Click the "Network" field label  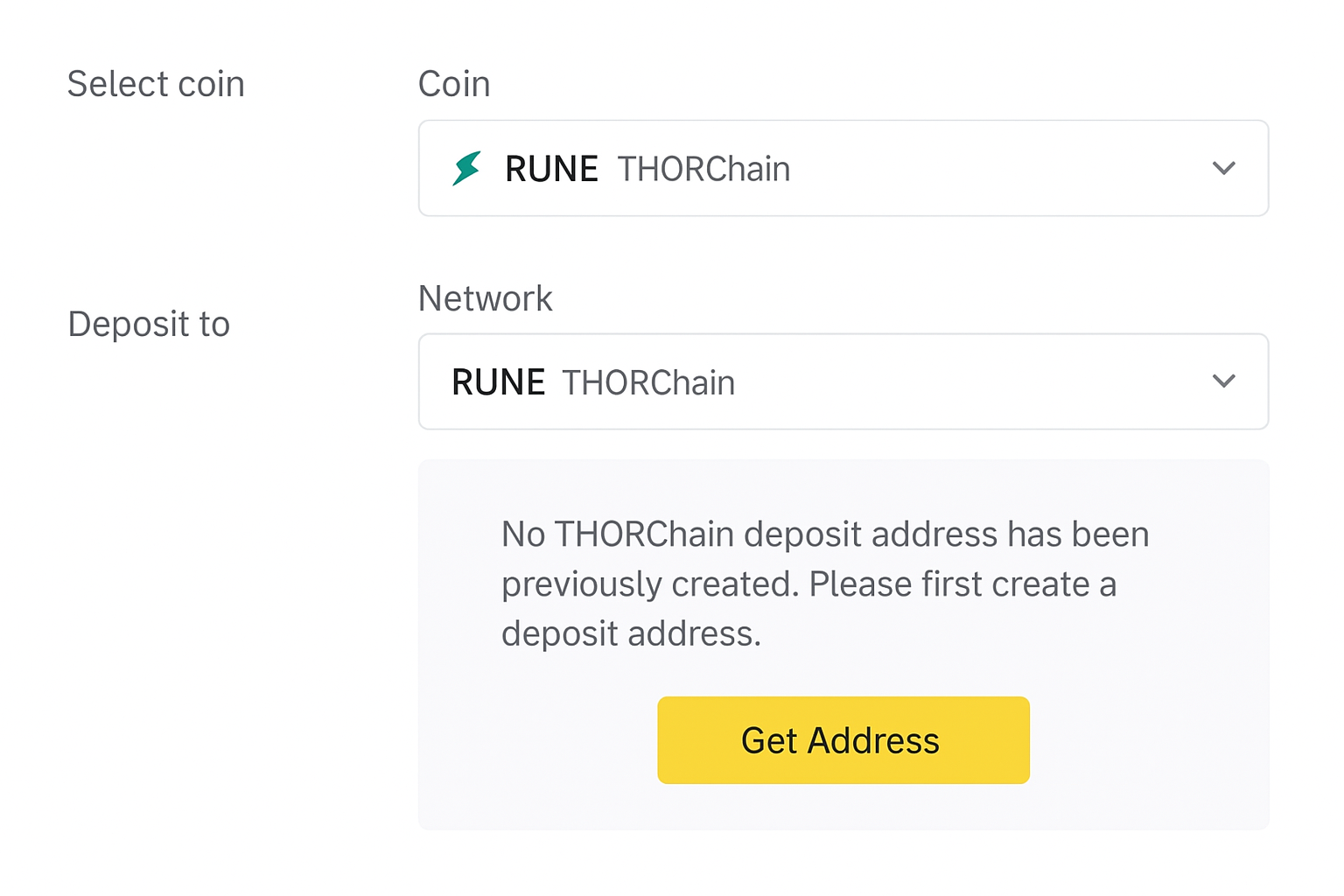486,298
